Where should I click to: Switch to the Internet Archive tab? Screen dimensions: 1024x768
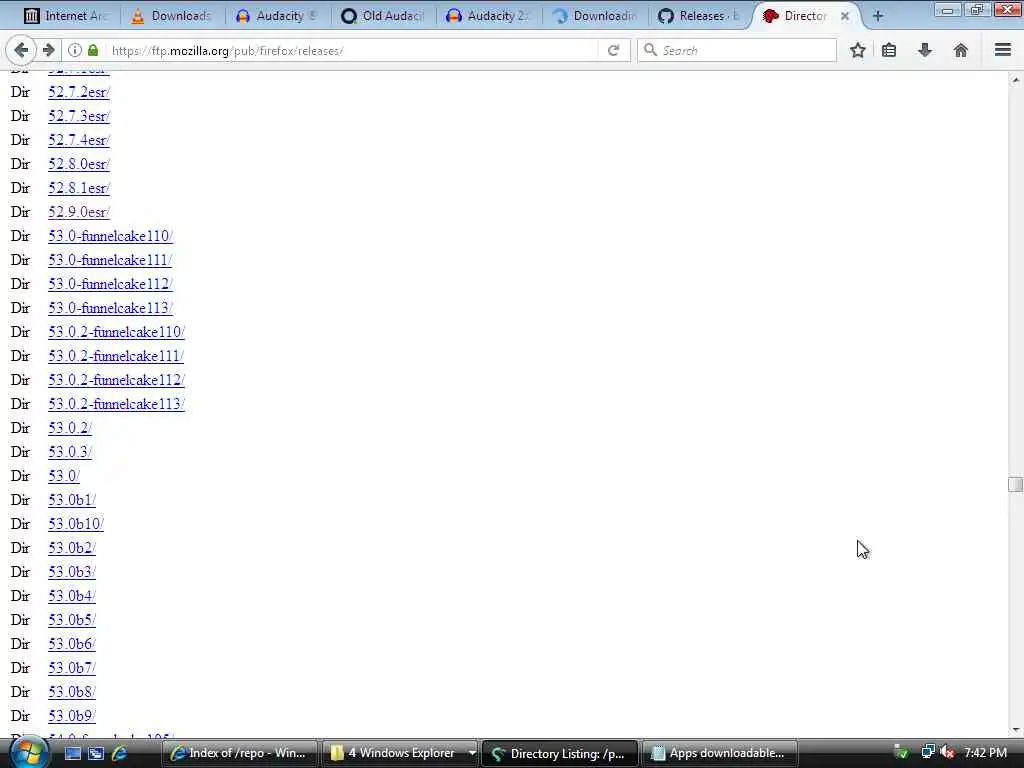coord(65,16)
